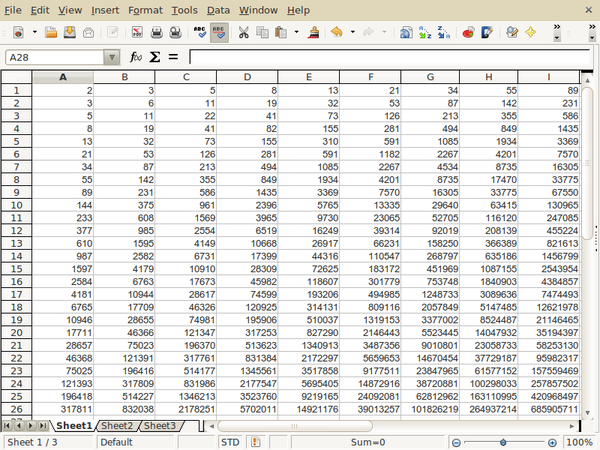Click the Redo arrow icon
The height and width of the screenshot is (450, 600).
(x=368, y=33)
